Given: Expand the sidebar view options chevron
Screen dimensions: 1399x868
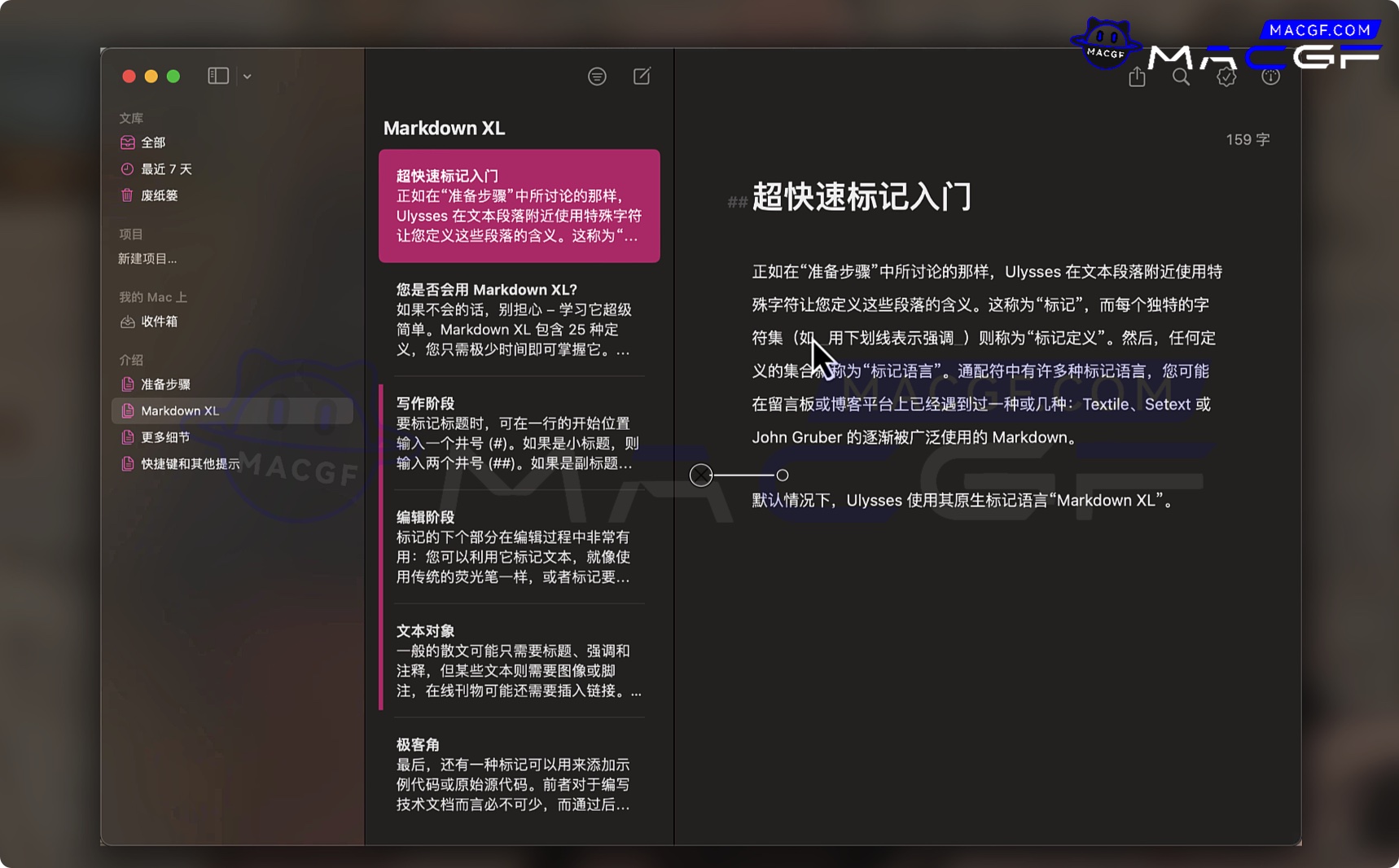Looking at the screenshot, I should (248, 77).
